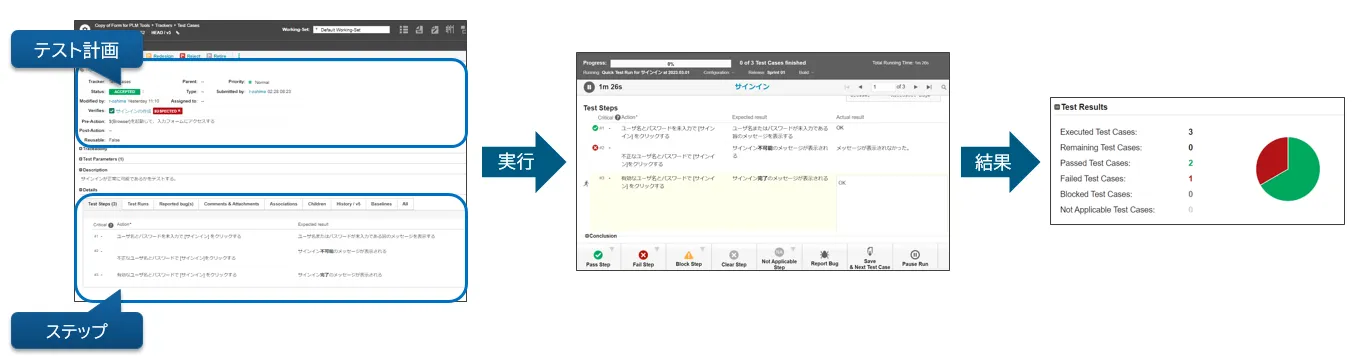Select the Comments & Attachments tab
Viewport: 1364px width, 363px height.
click(232, 203)
